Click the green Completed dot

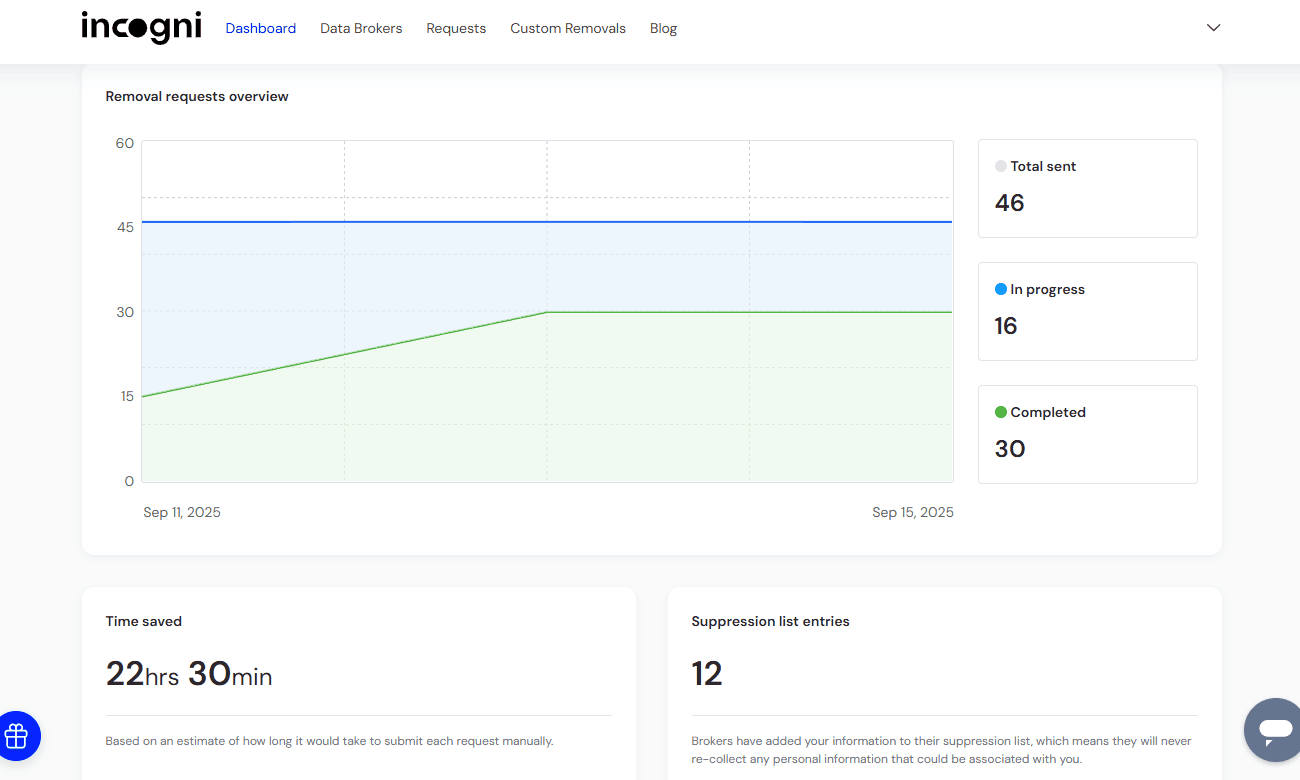pos(1001,412)
